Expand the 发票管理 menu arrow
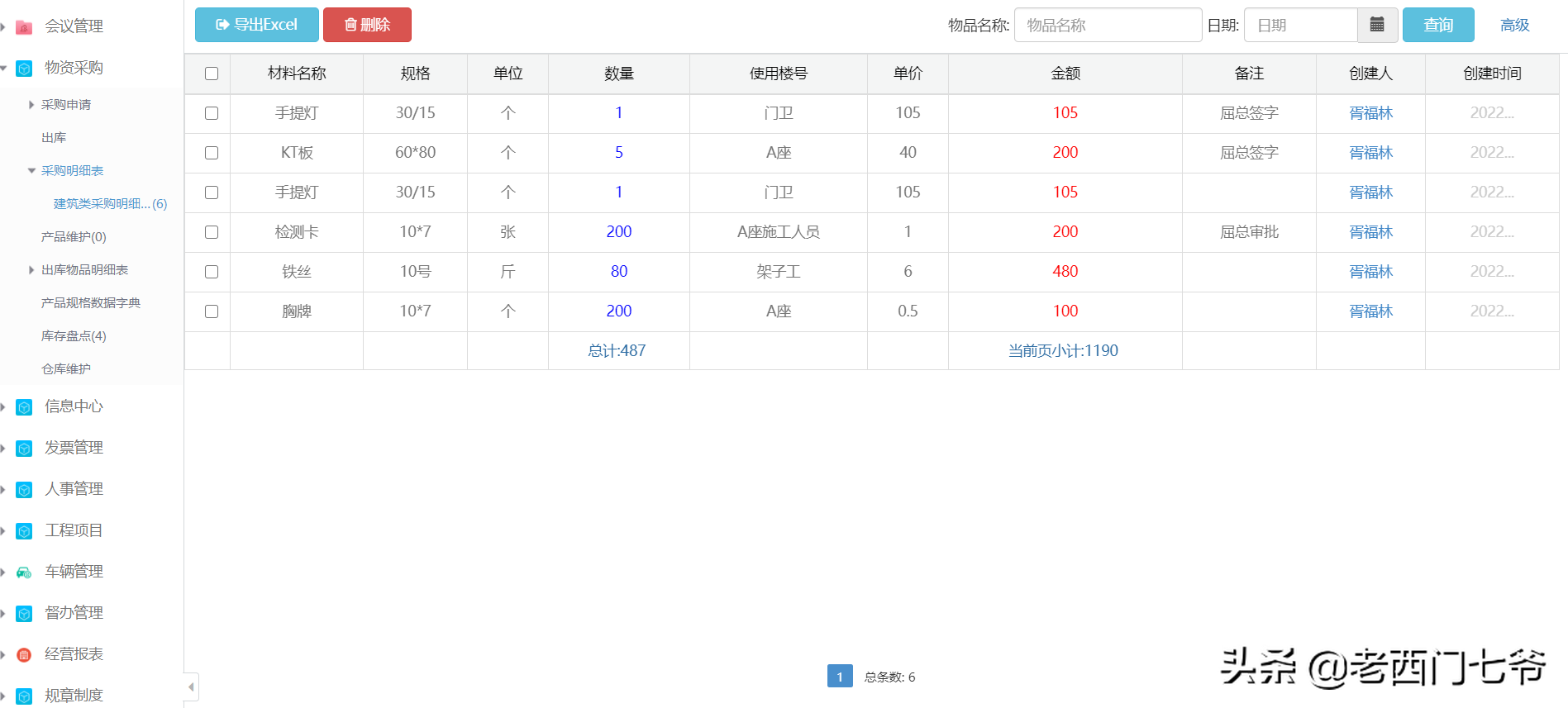The height and width of the screenshot is (708, 1568). [x=3, y=449]
